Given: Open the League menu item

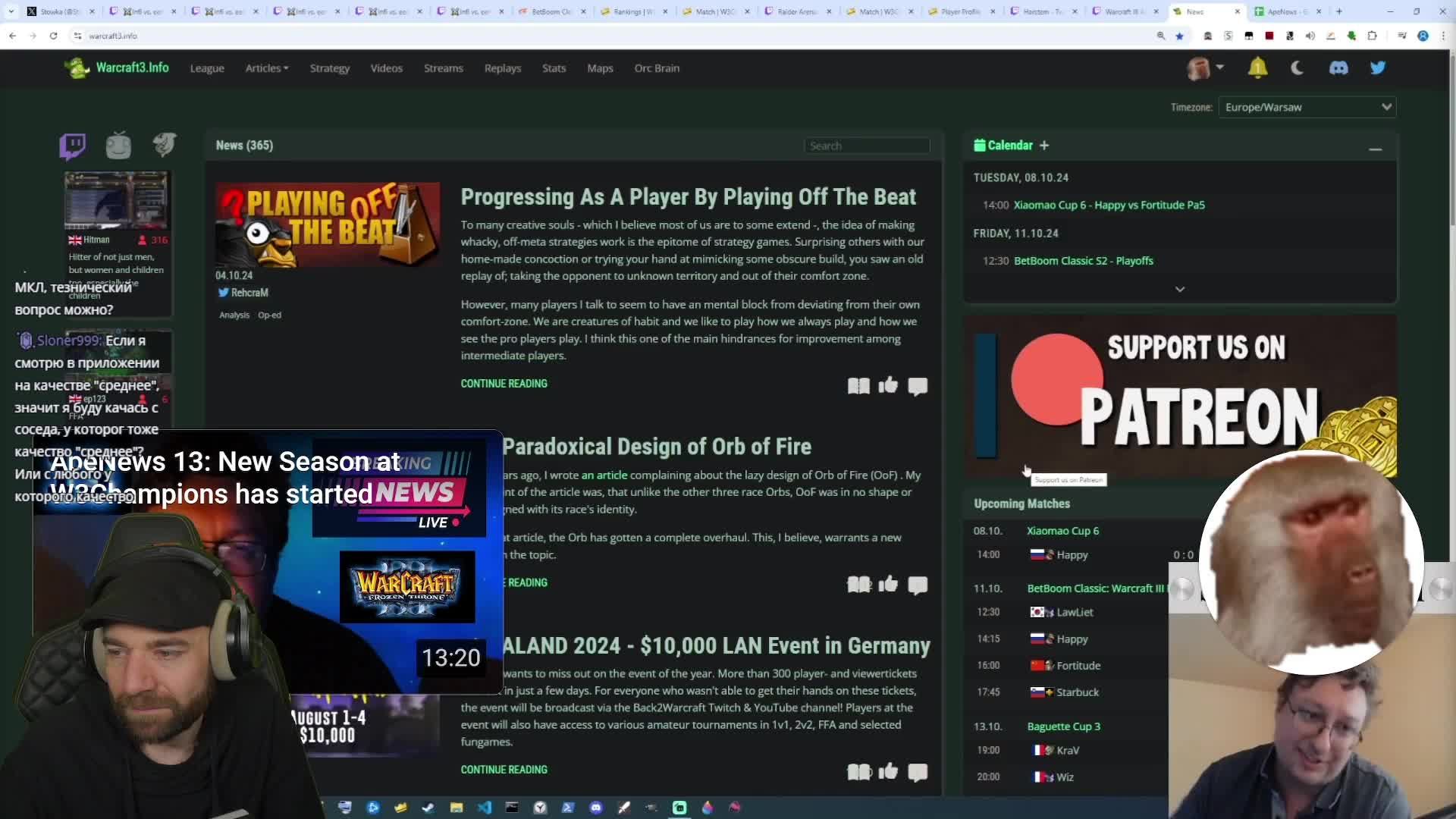Looking at the screenshot, I should (207, 68).
